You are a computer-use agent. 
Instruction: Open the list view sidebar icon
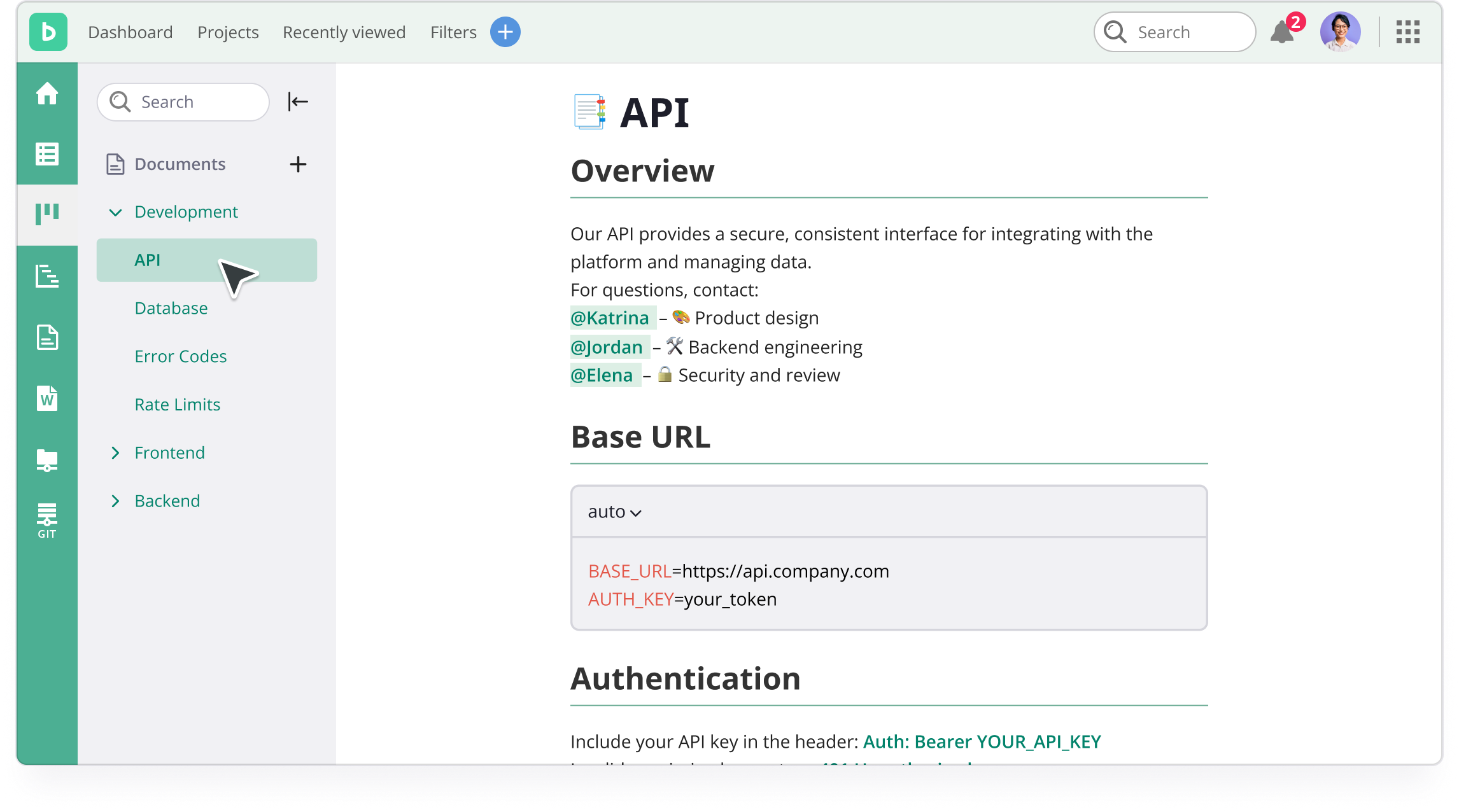pyautogui.click(x=47, y=154)
